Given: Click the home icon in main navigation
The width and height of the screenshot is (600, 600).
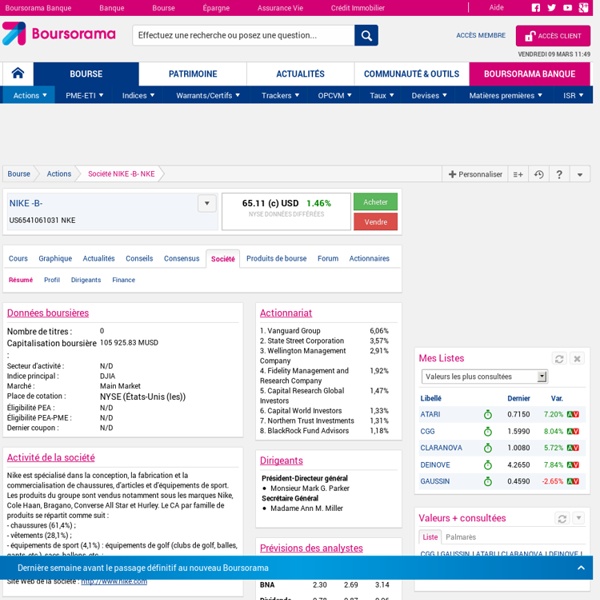Looking at the screenshot, I should pos(18,73).
